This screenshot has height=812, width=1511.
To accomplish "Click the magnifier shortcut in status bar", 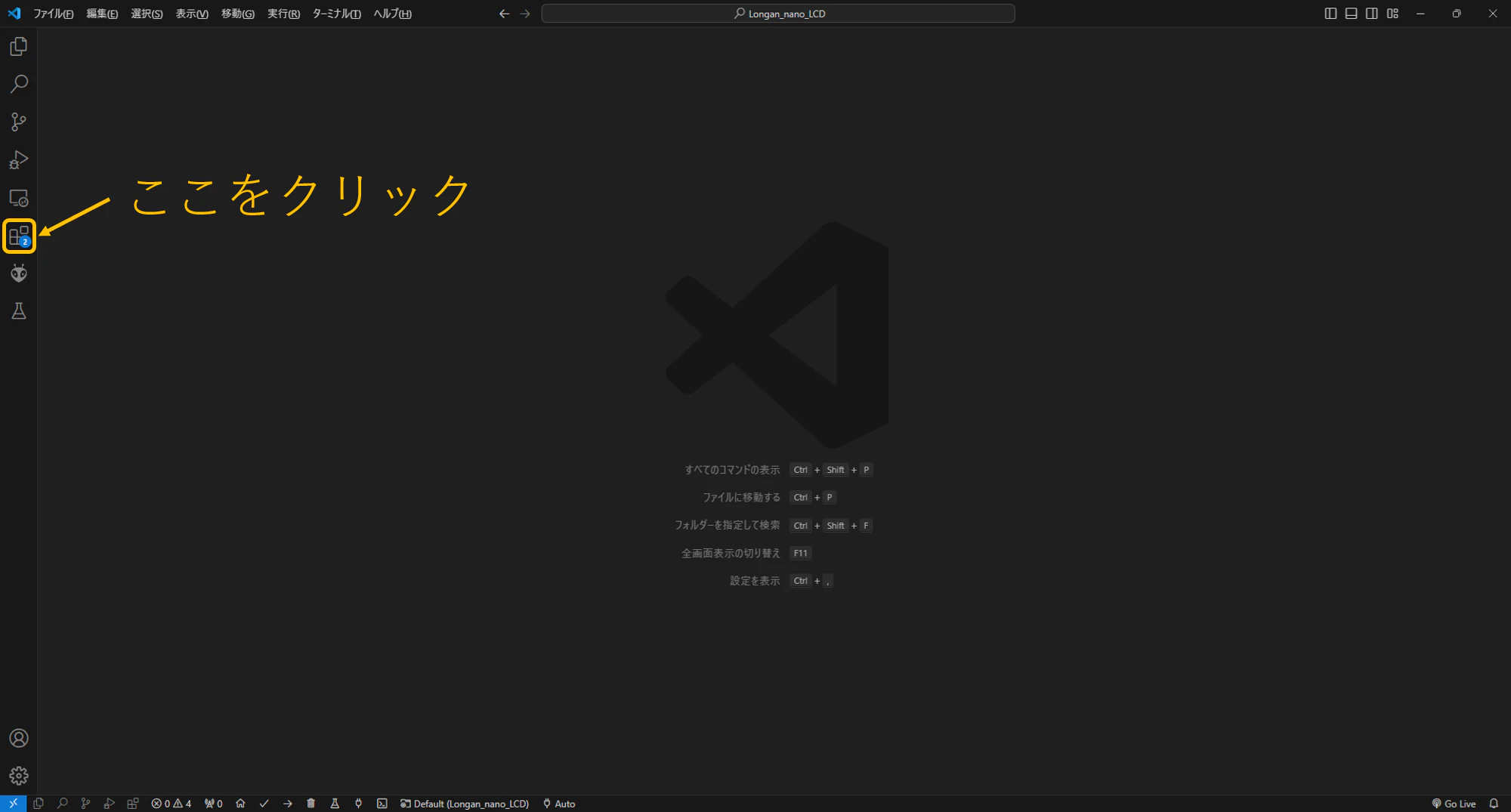I will pos(63,804).
